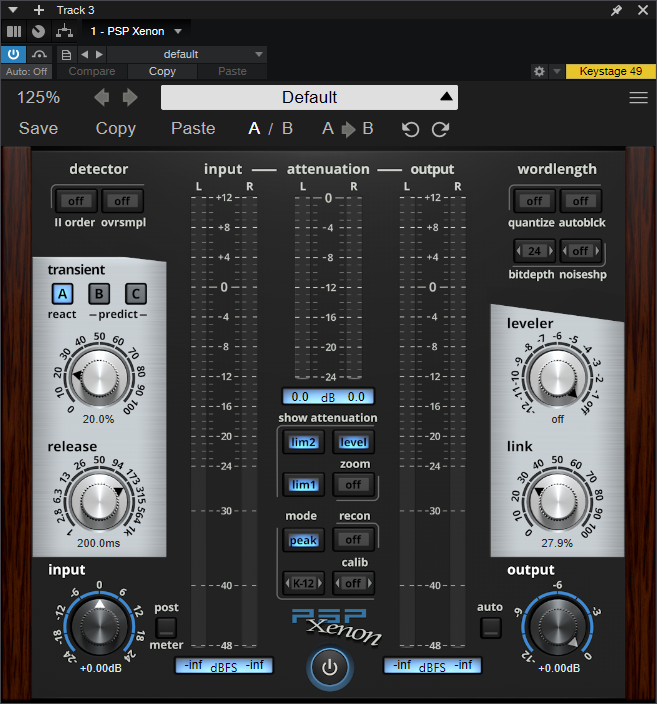Click the 125% GUI scale value
Viewport: 657px width, 704px height.
click(x=39, y=97)
